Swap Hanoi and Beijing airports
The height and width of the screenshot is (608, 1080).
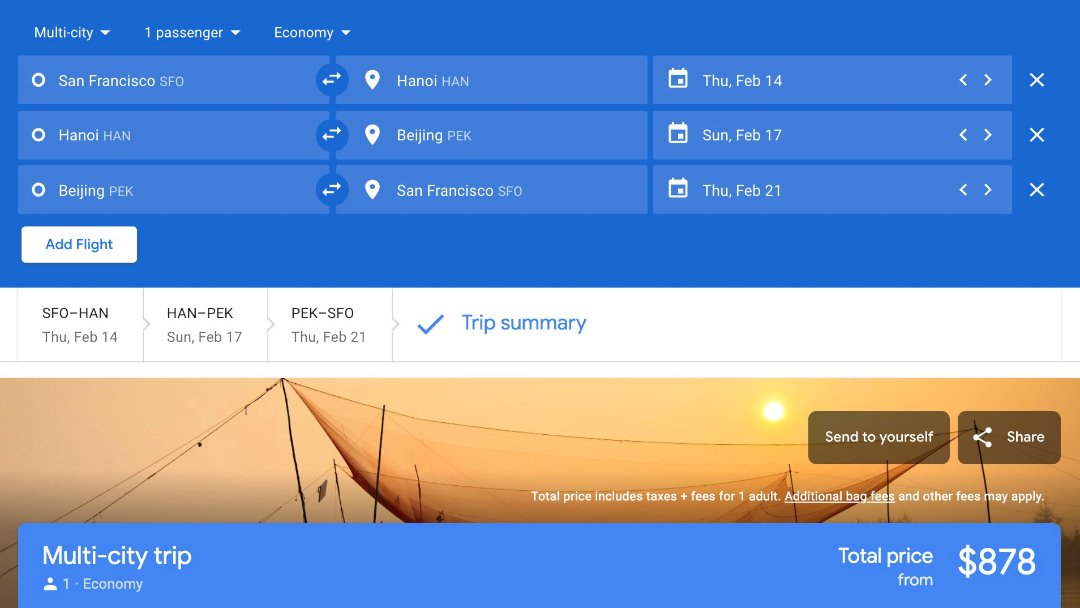coord(332,135)
